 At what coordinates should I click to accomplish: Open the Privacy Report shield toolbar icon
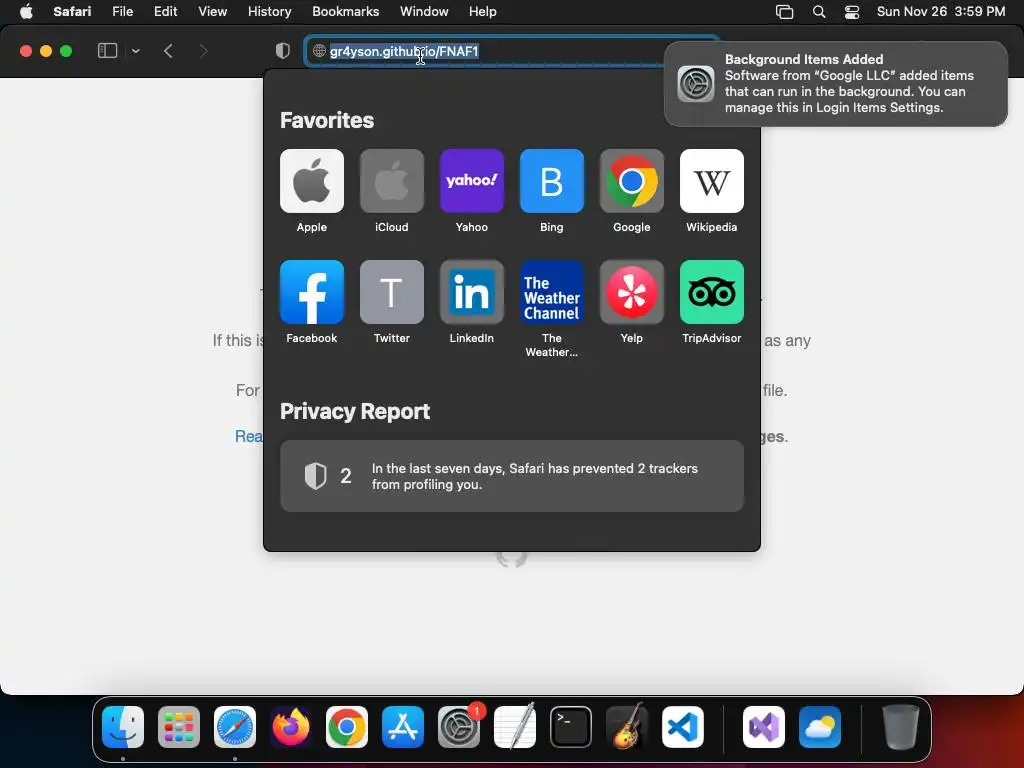click(283, 51)
